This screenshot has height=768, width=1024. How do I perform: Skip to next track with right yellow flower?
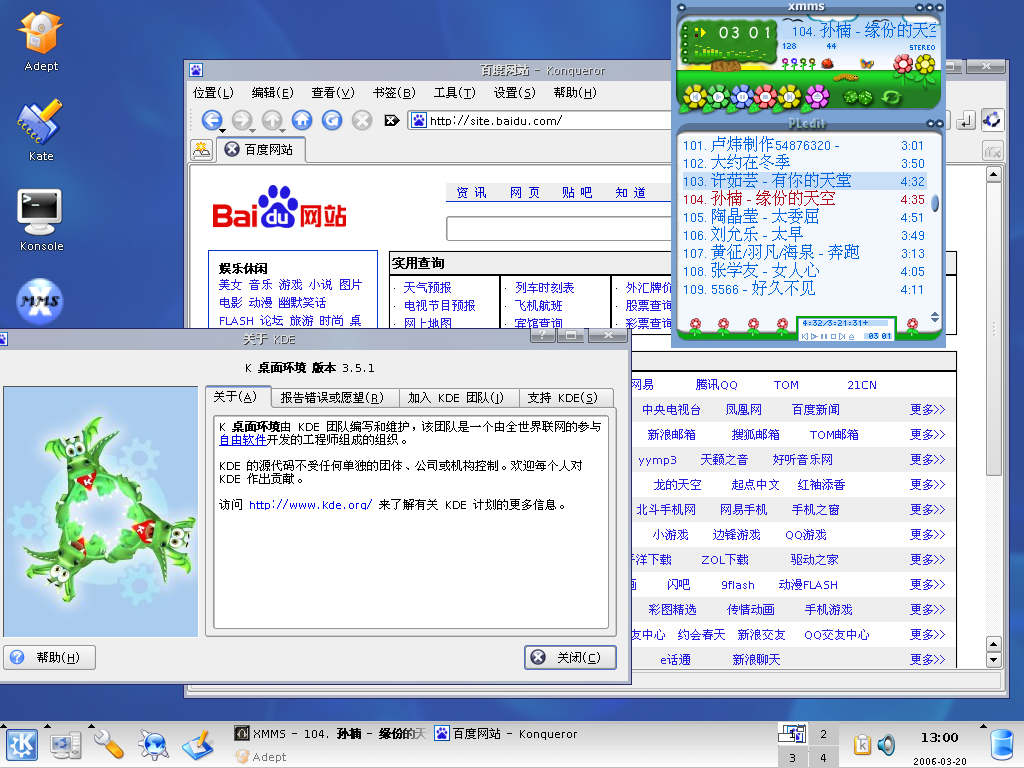(x=789, y=97)
